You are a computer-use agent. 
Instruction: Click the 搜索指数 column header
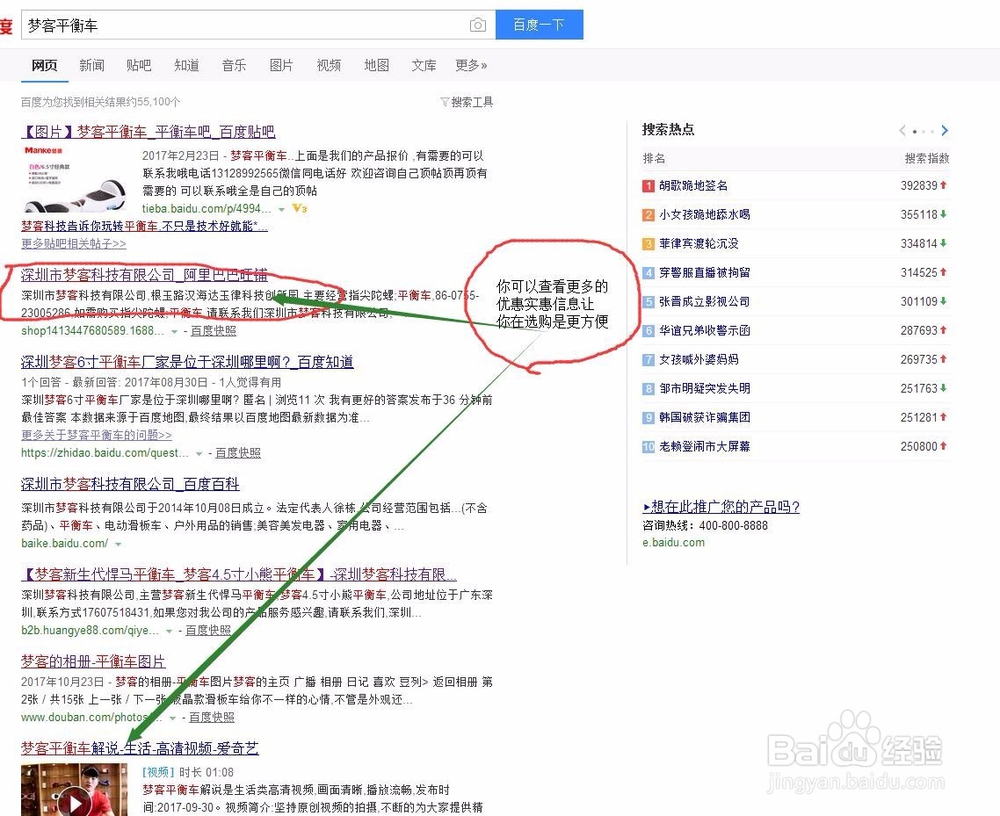pos(927,159)
